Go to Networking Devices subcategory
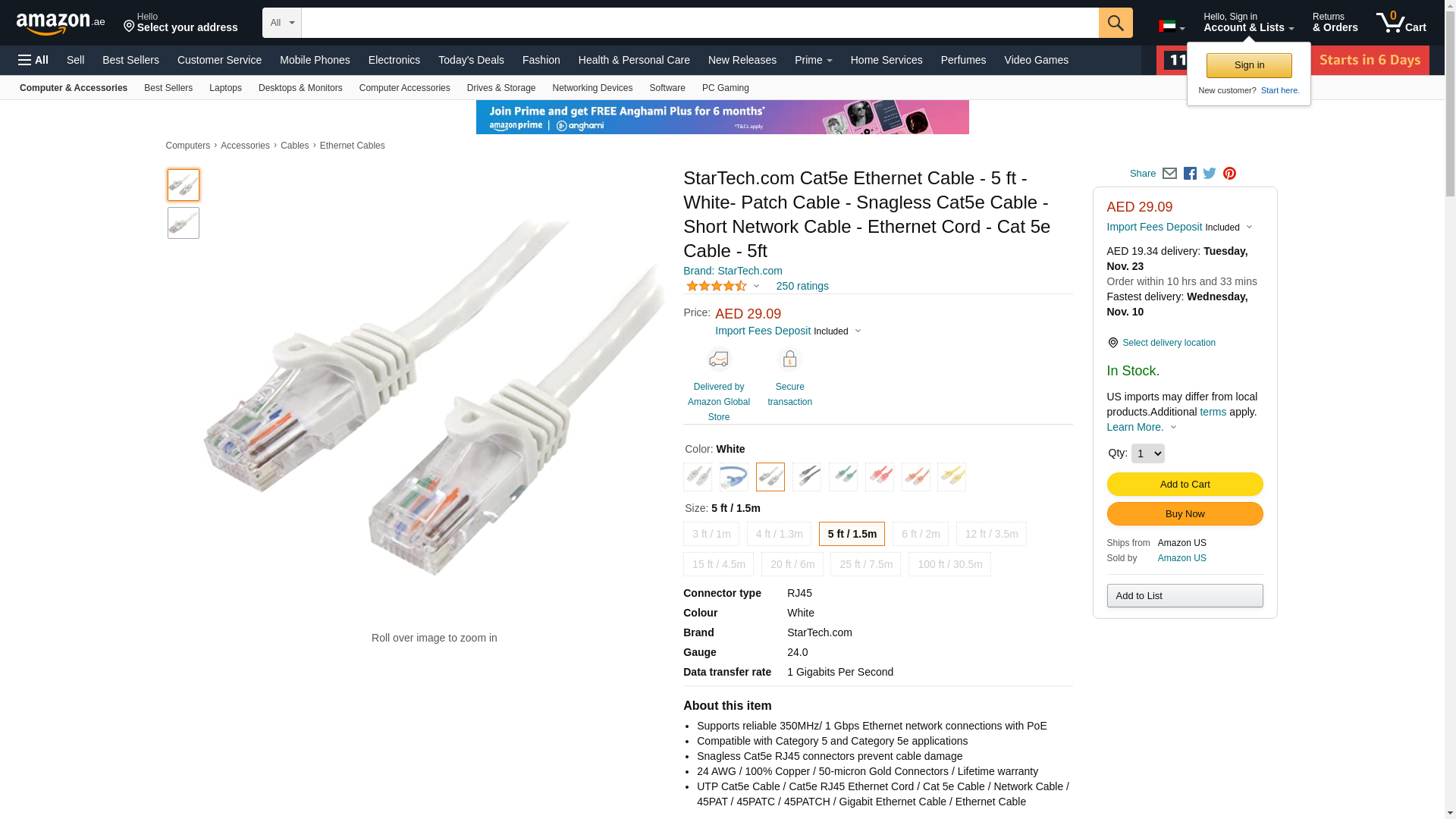This screenshot has width=1456, height=819. (592, 88)
